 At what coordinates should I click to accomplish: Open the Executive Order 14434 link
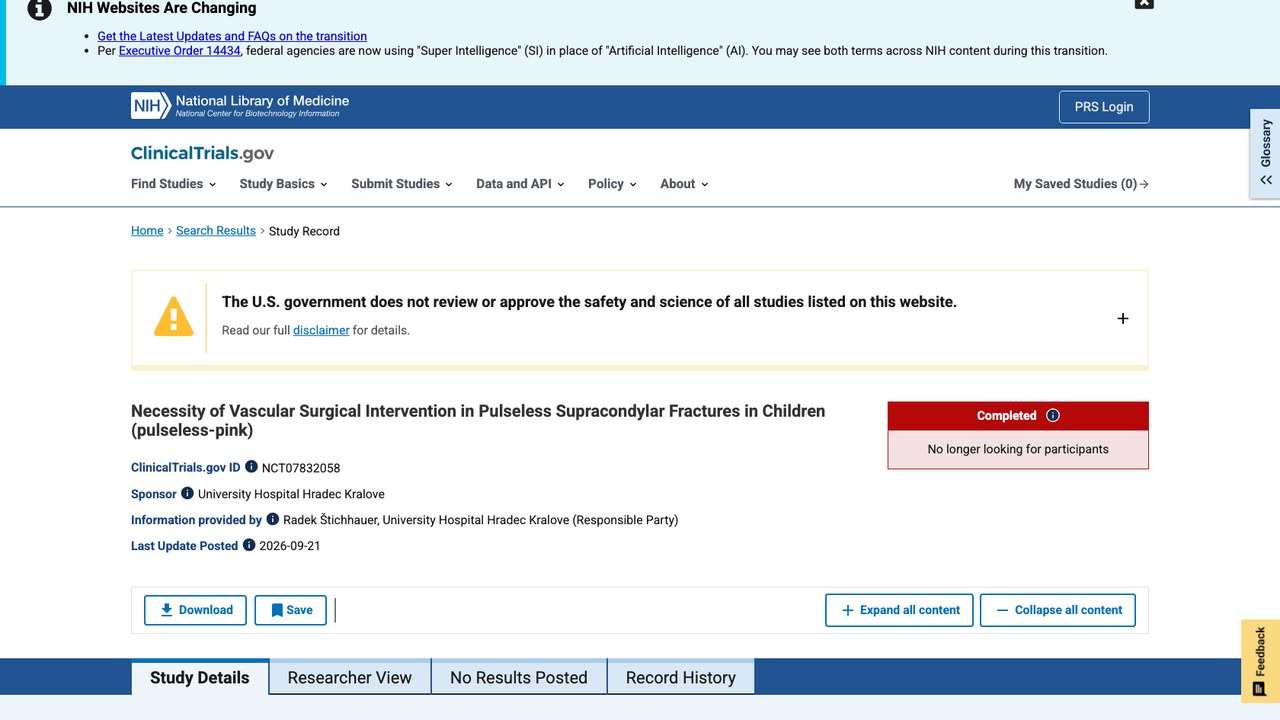[180, 51]
